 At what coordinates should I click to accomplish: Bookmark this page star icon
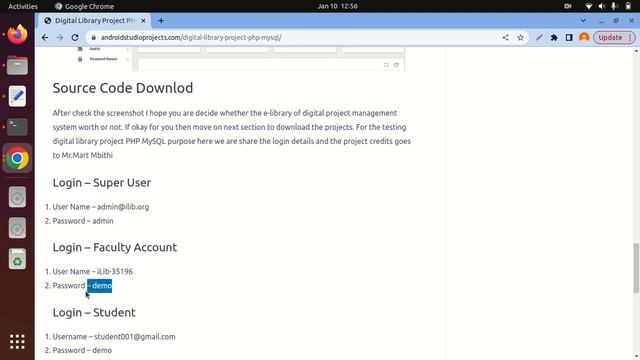(520, 38)
